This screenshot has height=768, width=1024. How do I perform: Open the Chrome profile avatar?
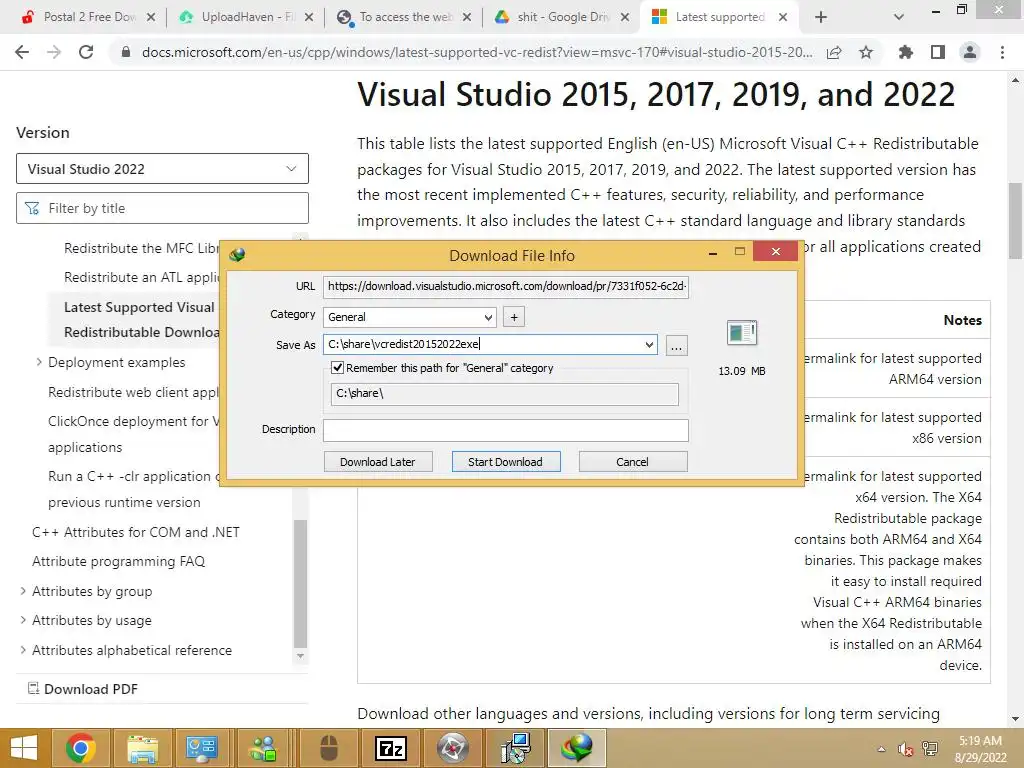pyautogui.click(x=970, y=52)
